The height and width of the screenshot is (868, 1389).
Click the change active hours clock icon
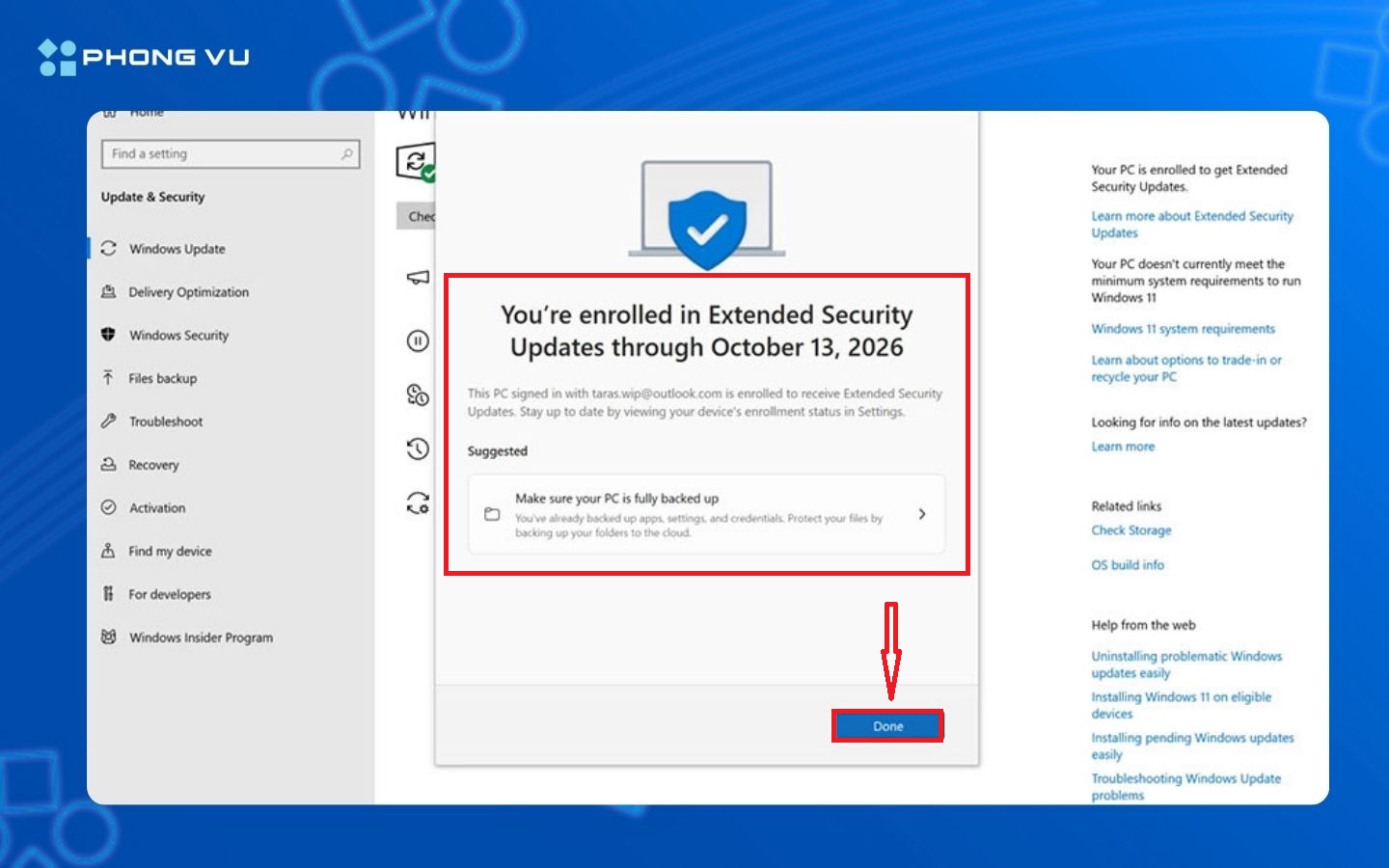click(x=418, y=395)
